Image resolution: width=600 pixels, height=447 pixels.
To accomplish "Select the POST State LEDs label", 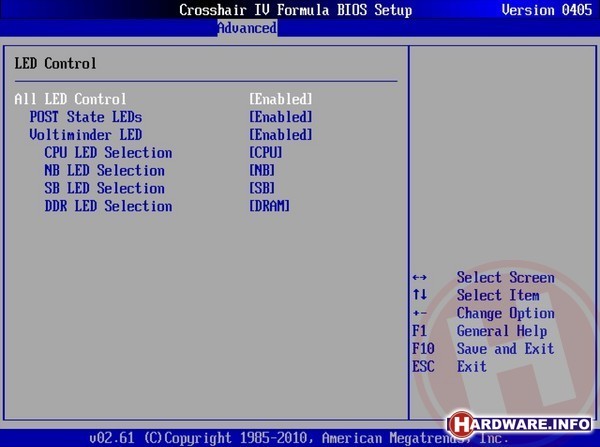I will click(x=86, y=117).
